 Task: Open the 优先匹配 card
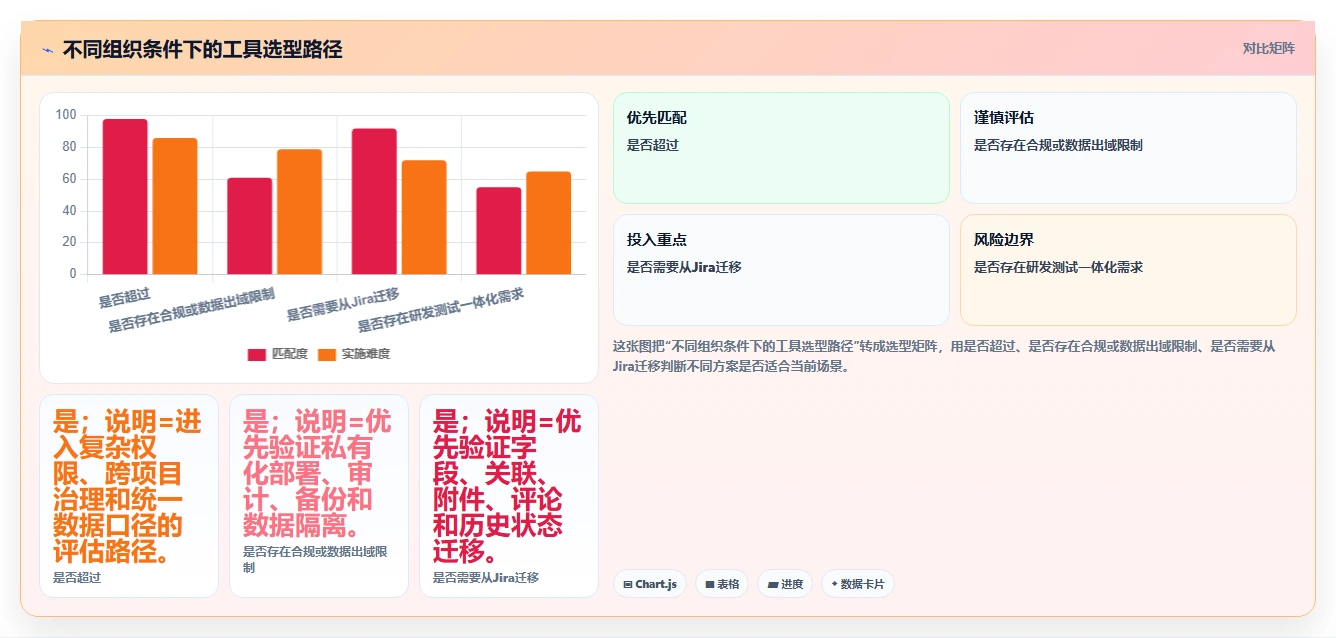pos(781,148)
